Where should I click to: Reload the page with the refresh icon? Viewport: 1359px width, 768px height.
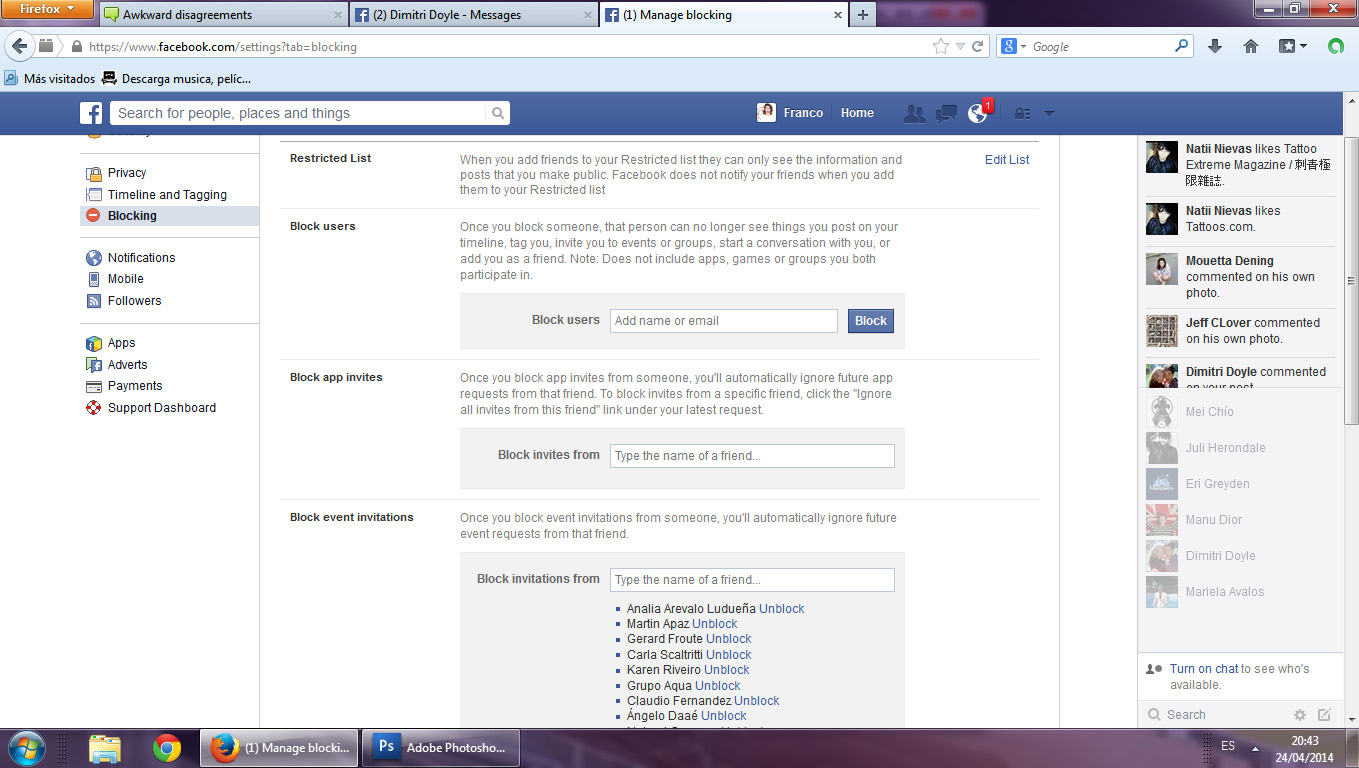click(978, 47)
